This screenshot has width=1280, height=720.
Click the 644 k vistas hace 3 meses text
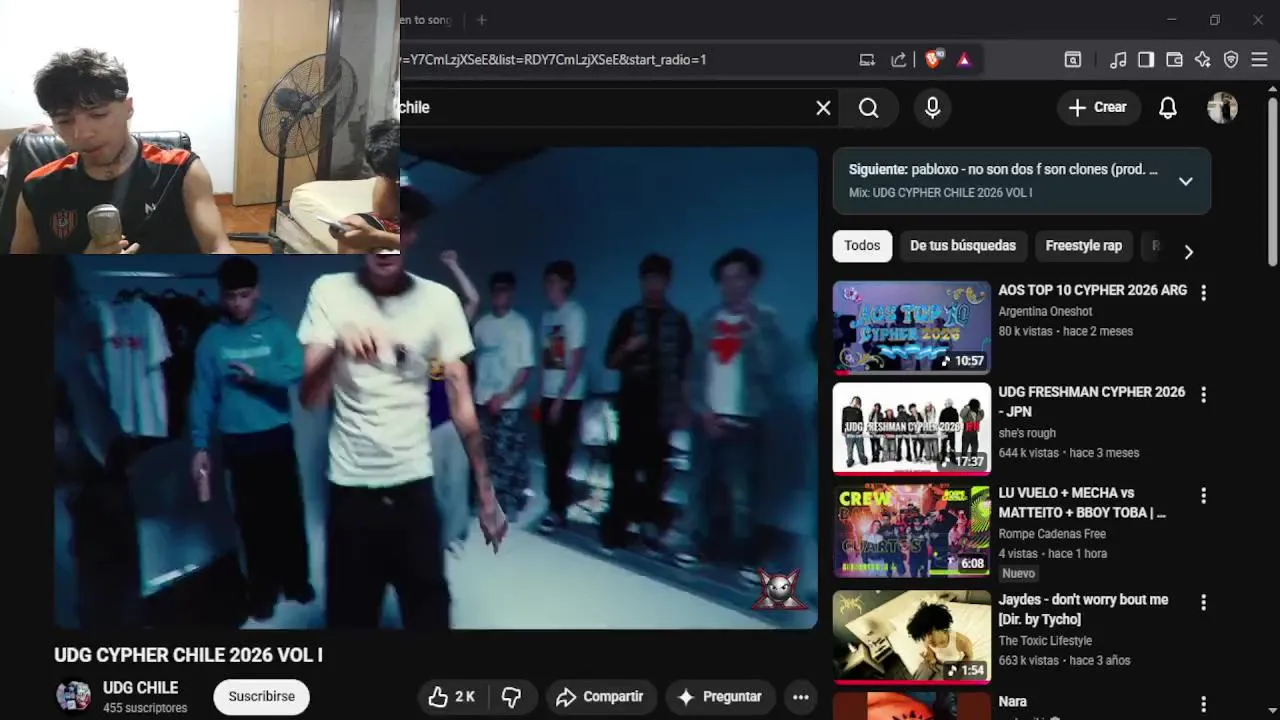pyautogui.click(x=1068, y=453)
